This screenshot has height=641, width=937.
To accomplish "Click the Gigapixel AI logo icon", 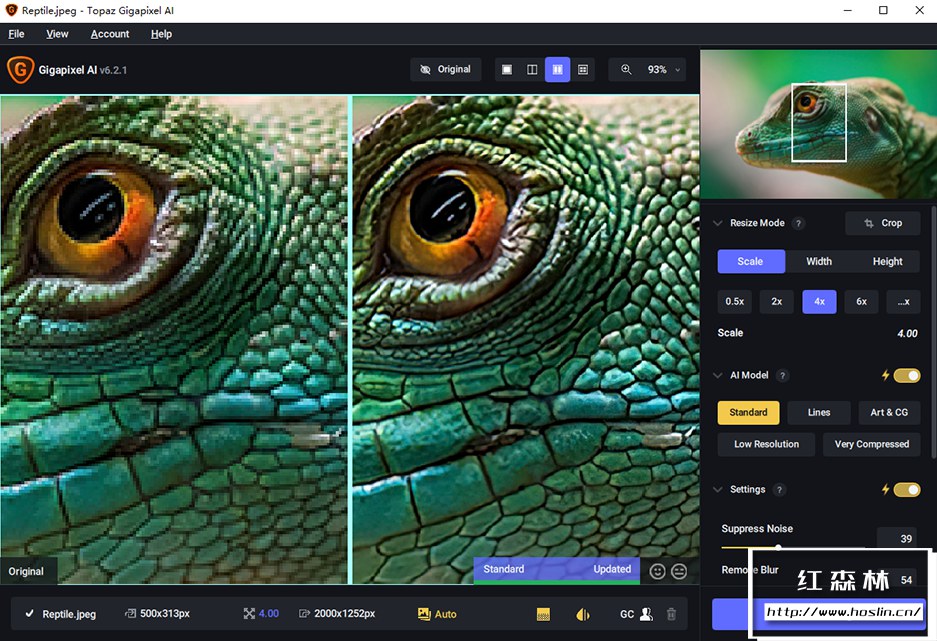I will [x=20, y=69].
